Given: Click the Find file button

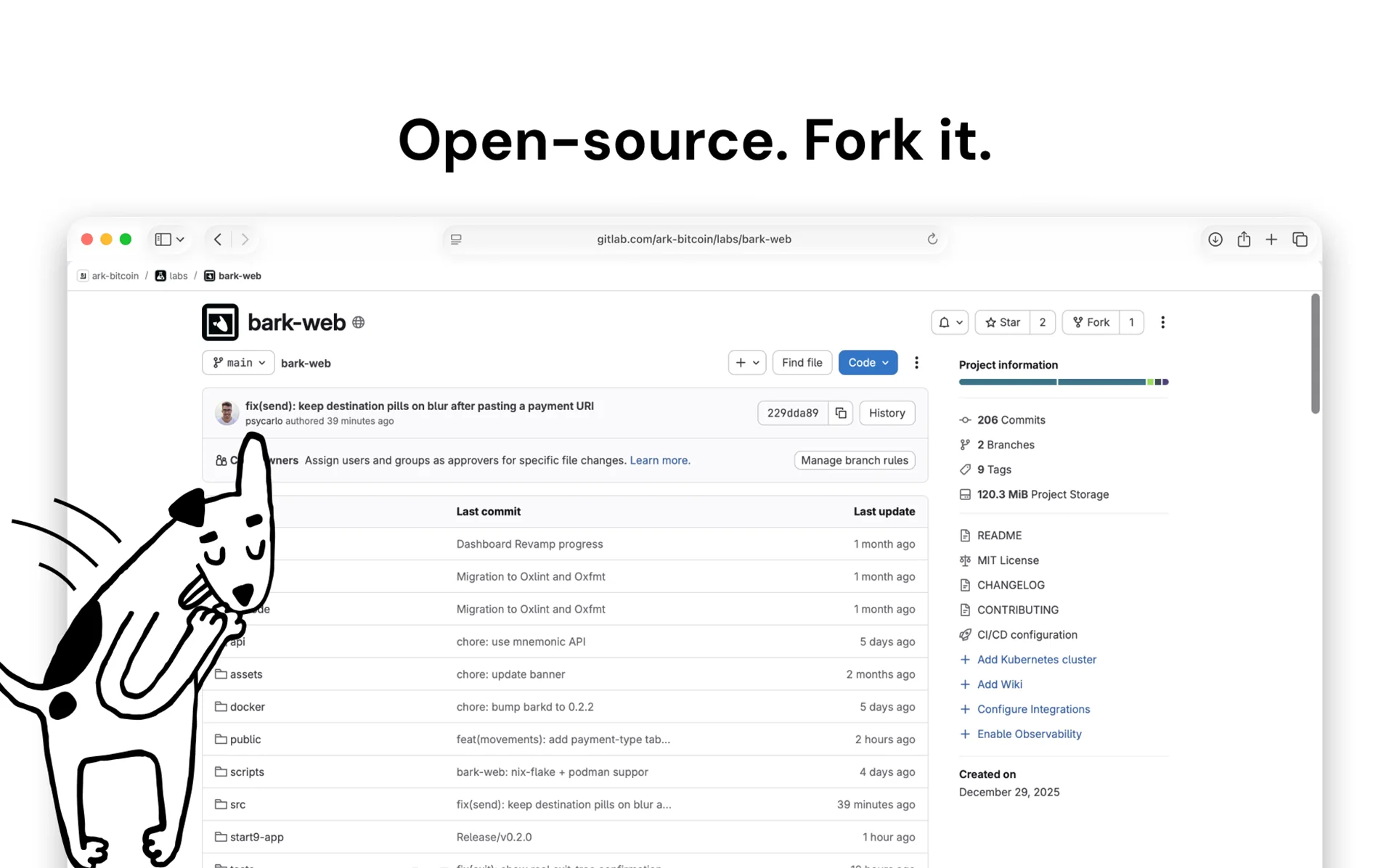Looking at the screenshot, I should (802, 363).
